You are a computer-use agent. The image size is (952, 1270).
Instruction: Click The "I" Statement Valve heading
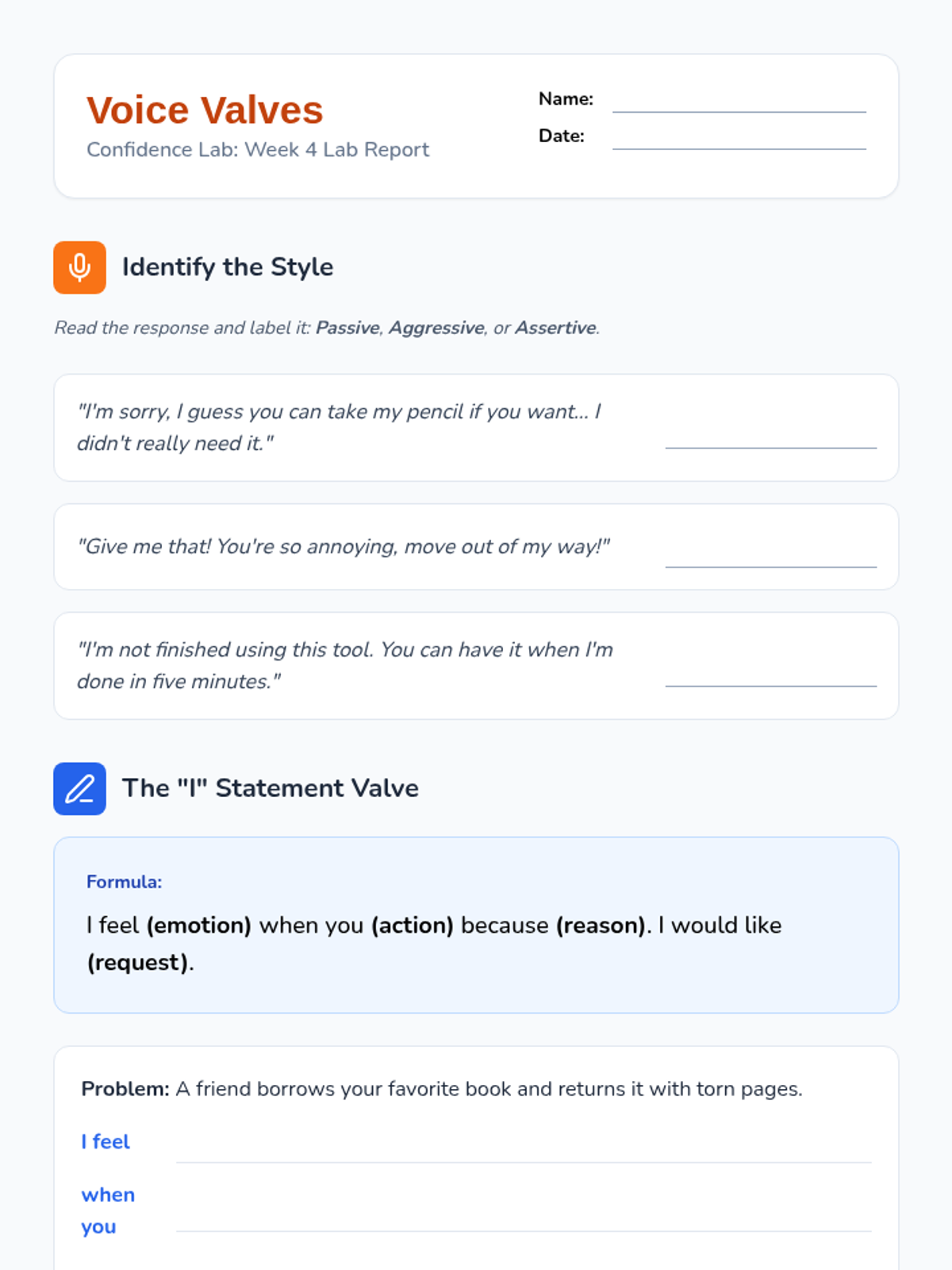[271, 788]
